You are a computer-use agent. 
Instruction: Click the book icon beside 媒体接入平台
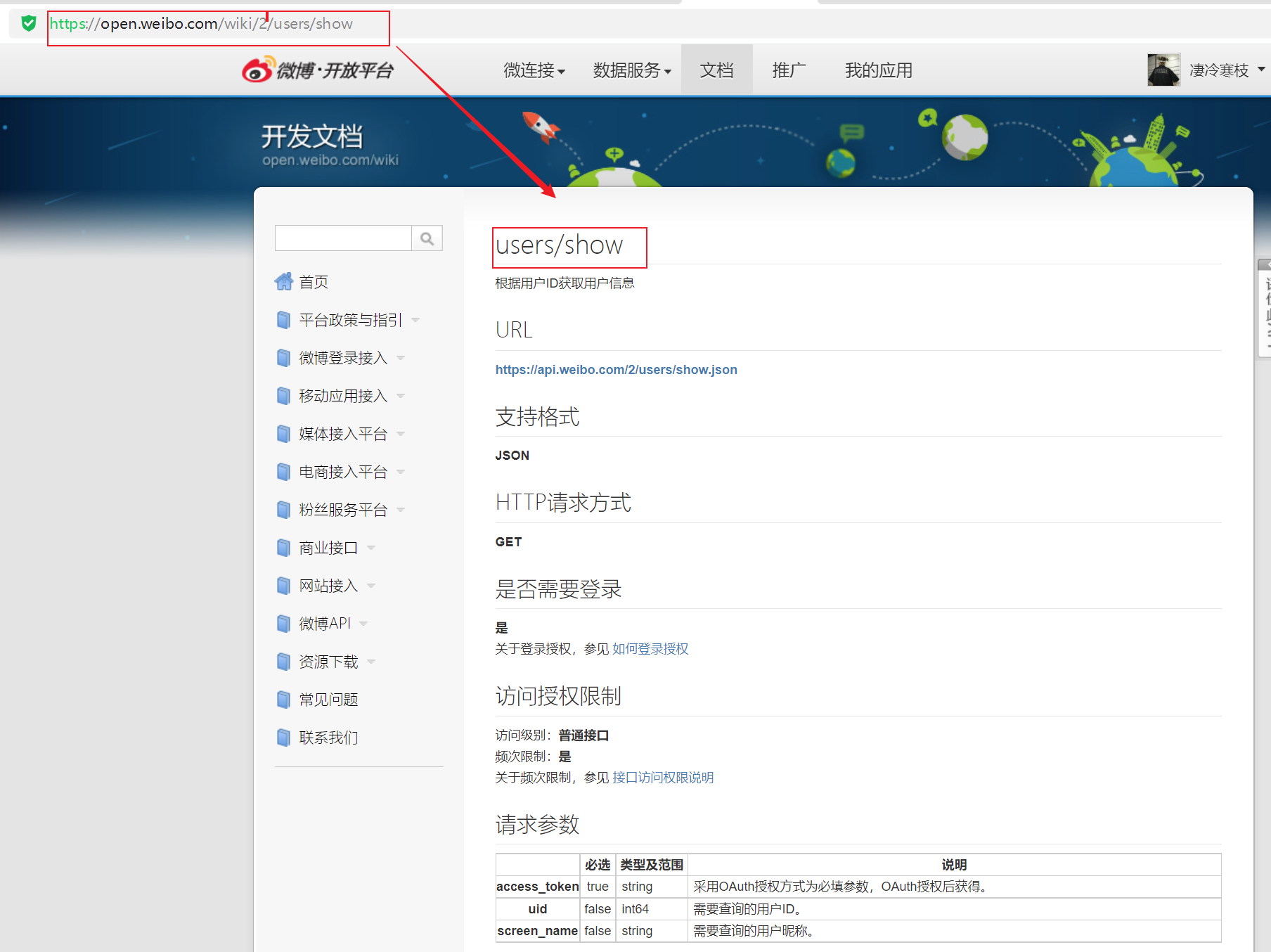coord(284,434)
